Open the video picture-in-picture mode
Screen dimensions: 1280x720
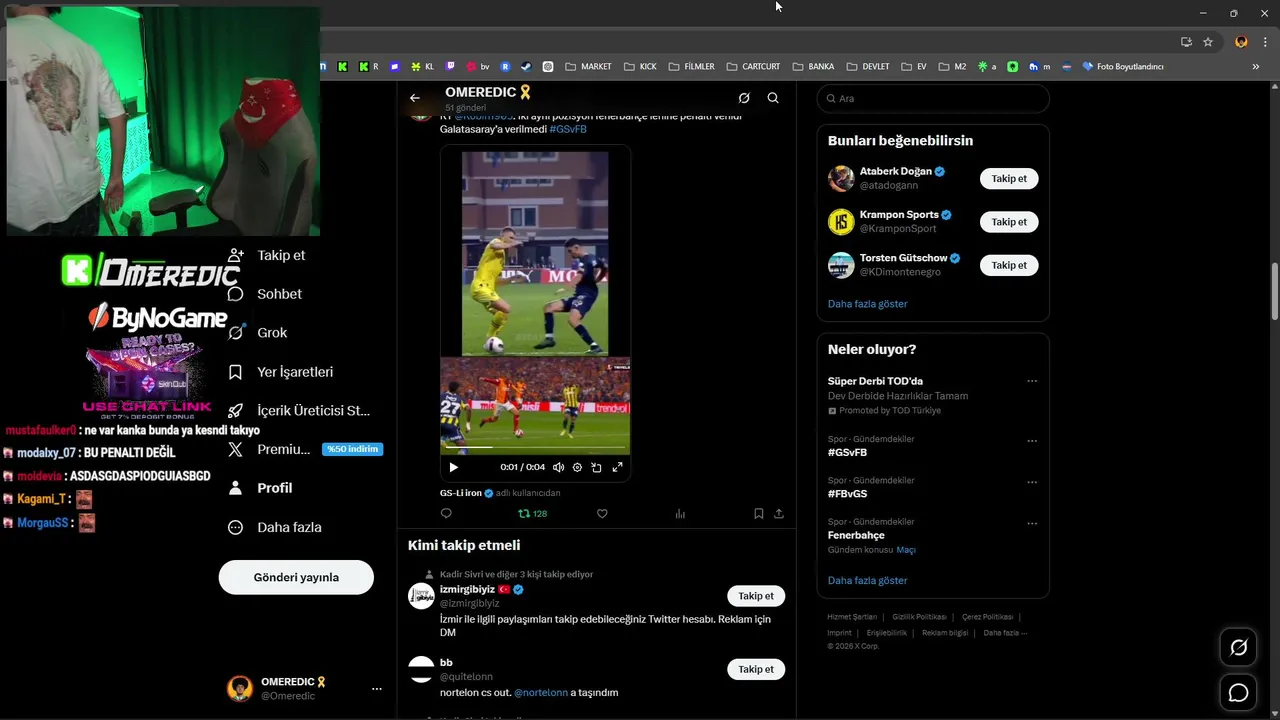tap(596, 467)
